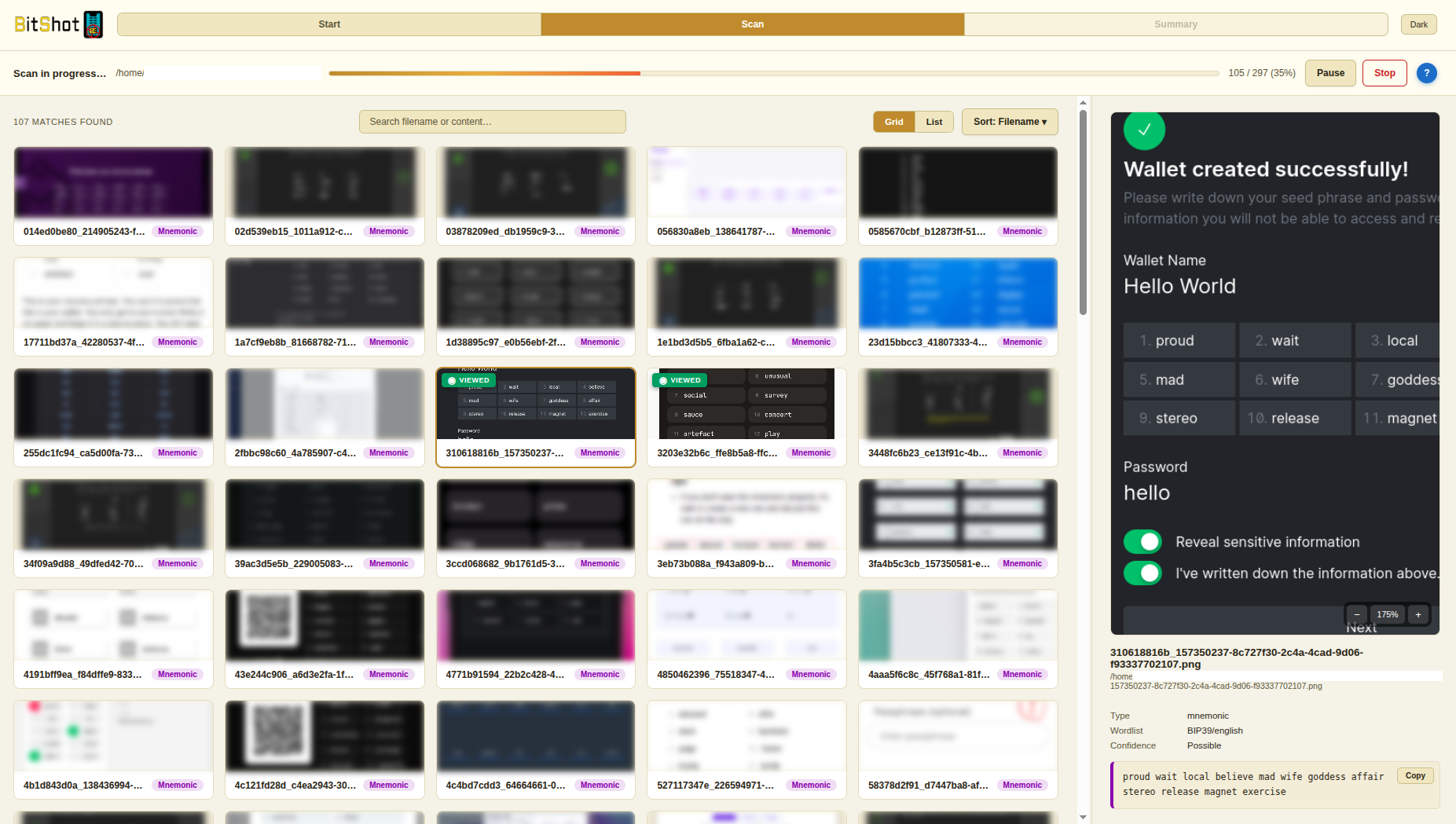Switch to Grid view
This screenshot has width=1456, height=824.
pyautogui.click(x=894, y=122)
